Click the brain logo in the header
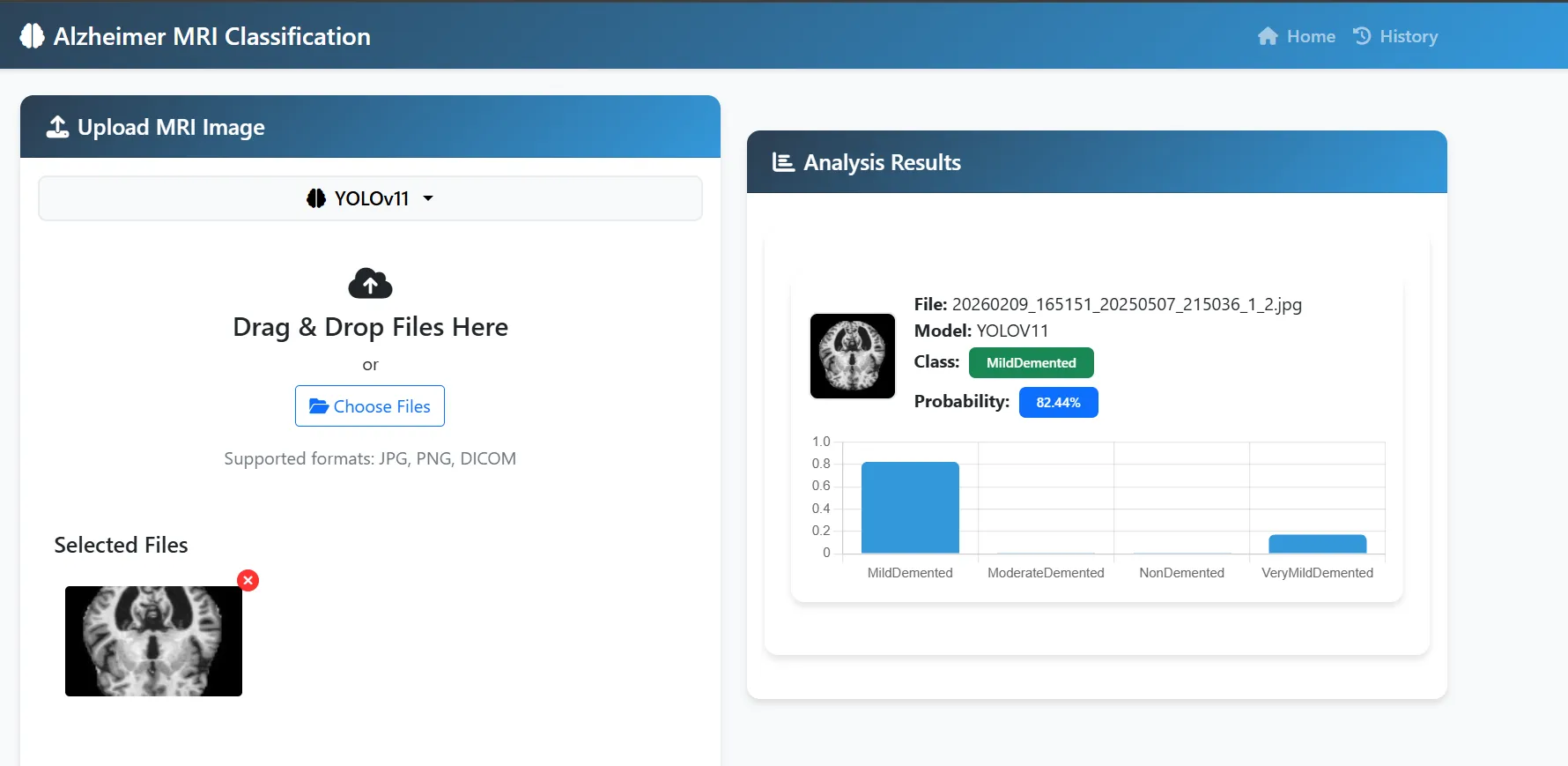Image resolution: width=1568 pixels, height=766 pixels. [32, 36]
